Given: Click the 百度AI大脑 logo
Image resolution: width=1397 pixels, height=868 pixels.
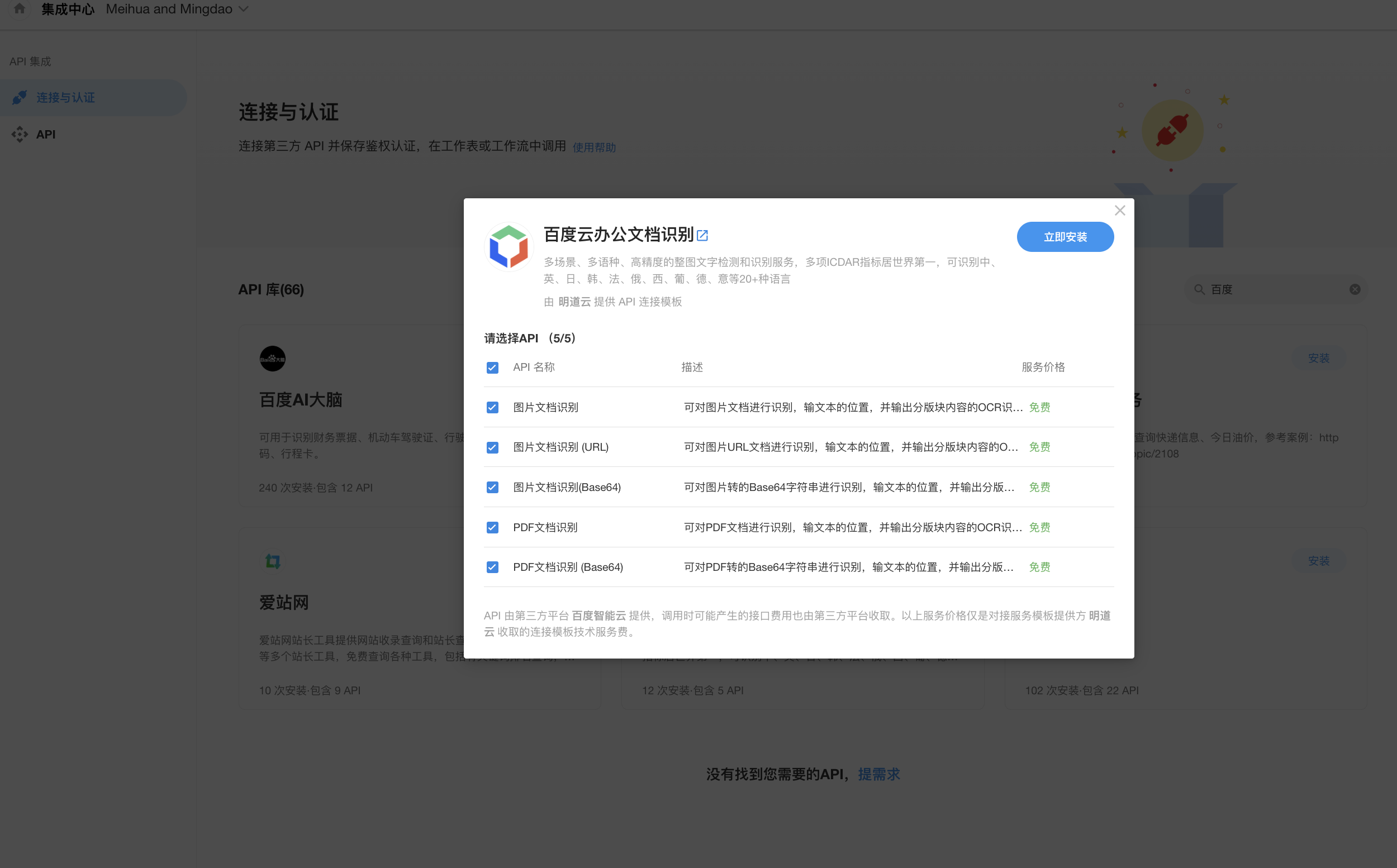Looking at the screenshot, I should click(x=272, y=359).
